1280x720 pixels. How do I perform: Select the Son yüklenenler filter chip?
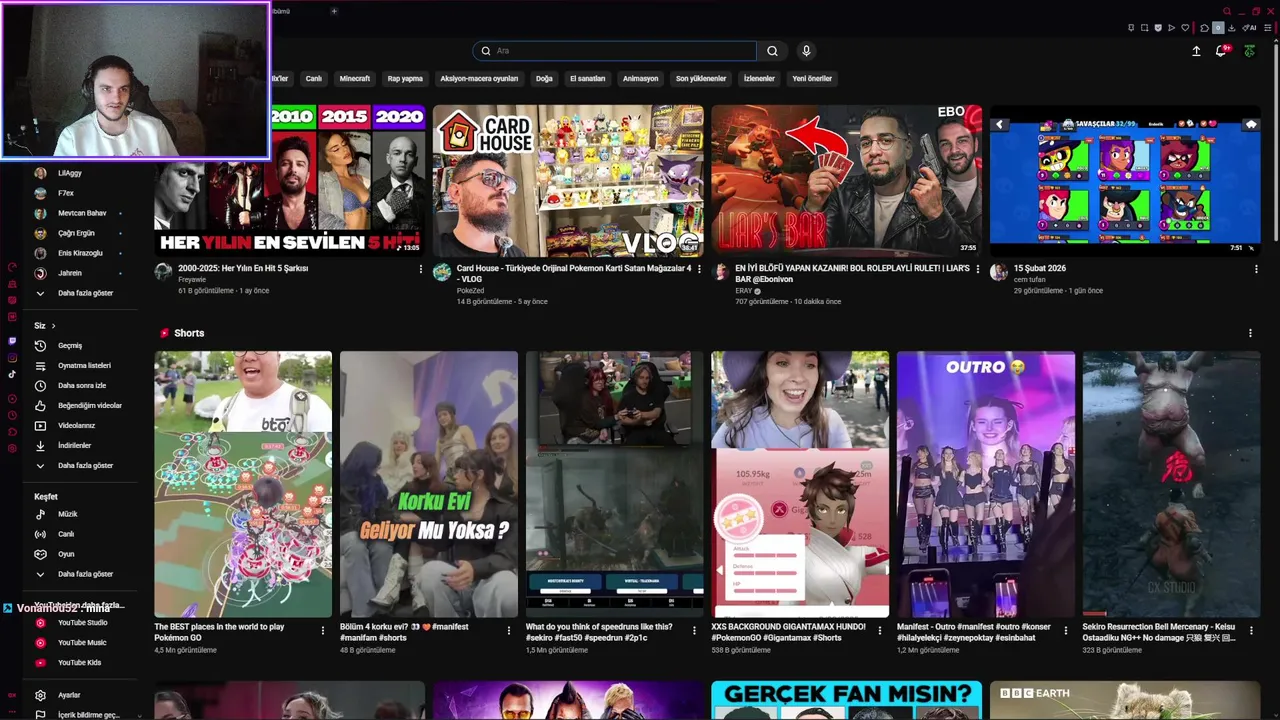(701, 78)
